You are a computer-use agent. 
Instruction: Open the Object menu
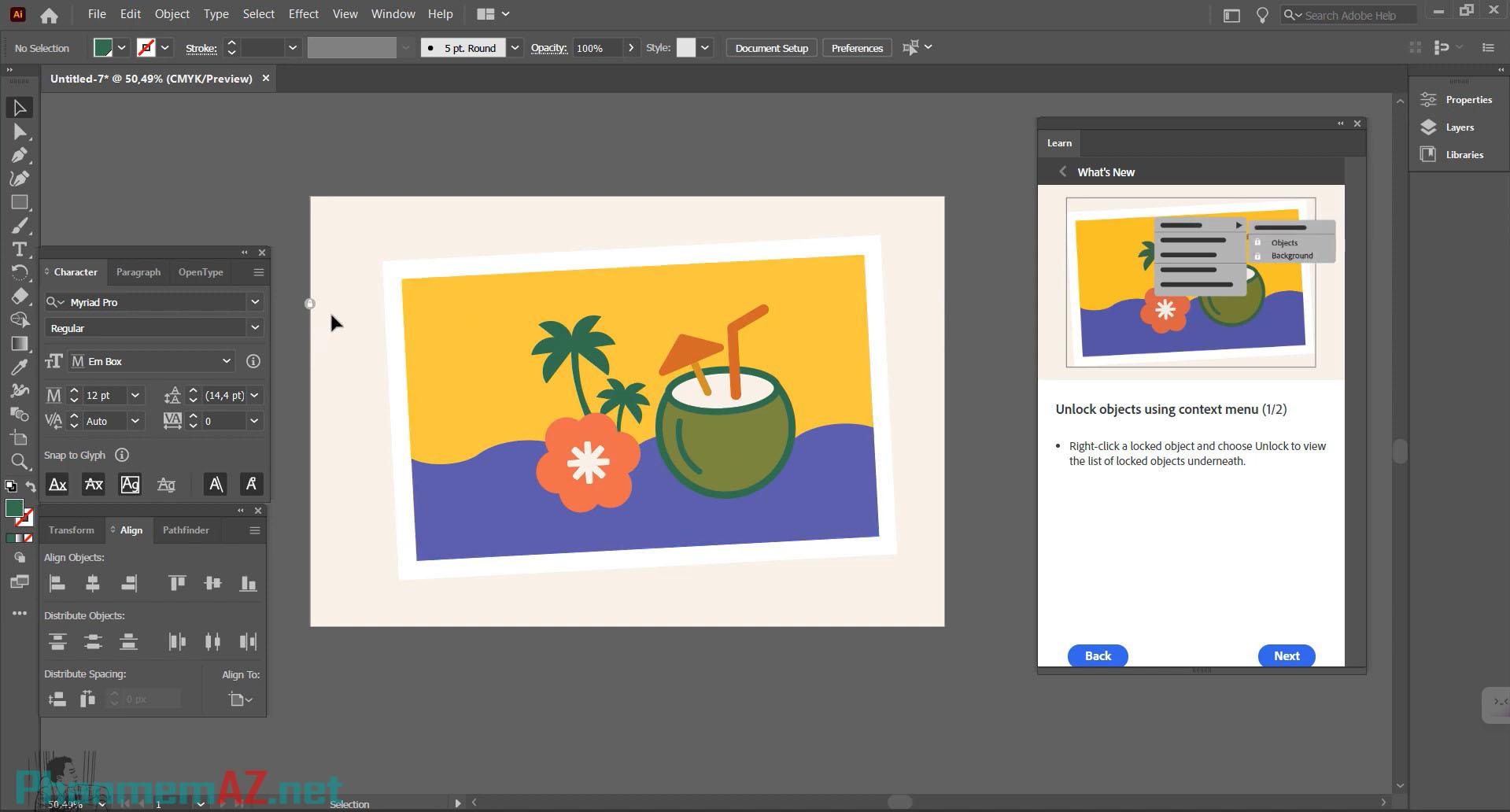[172, 13]
